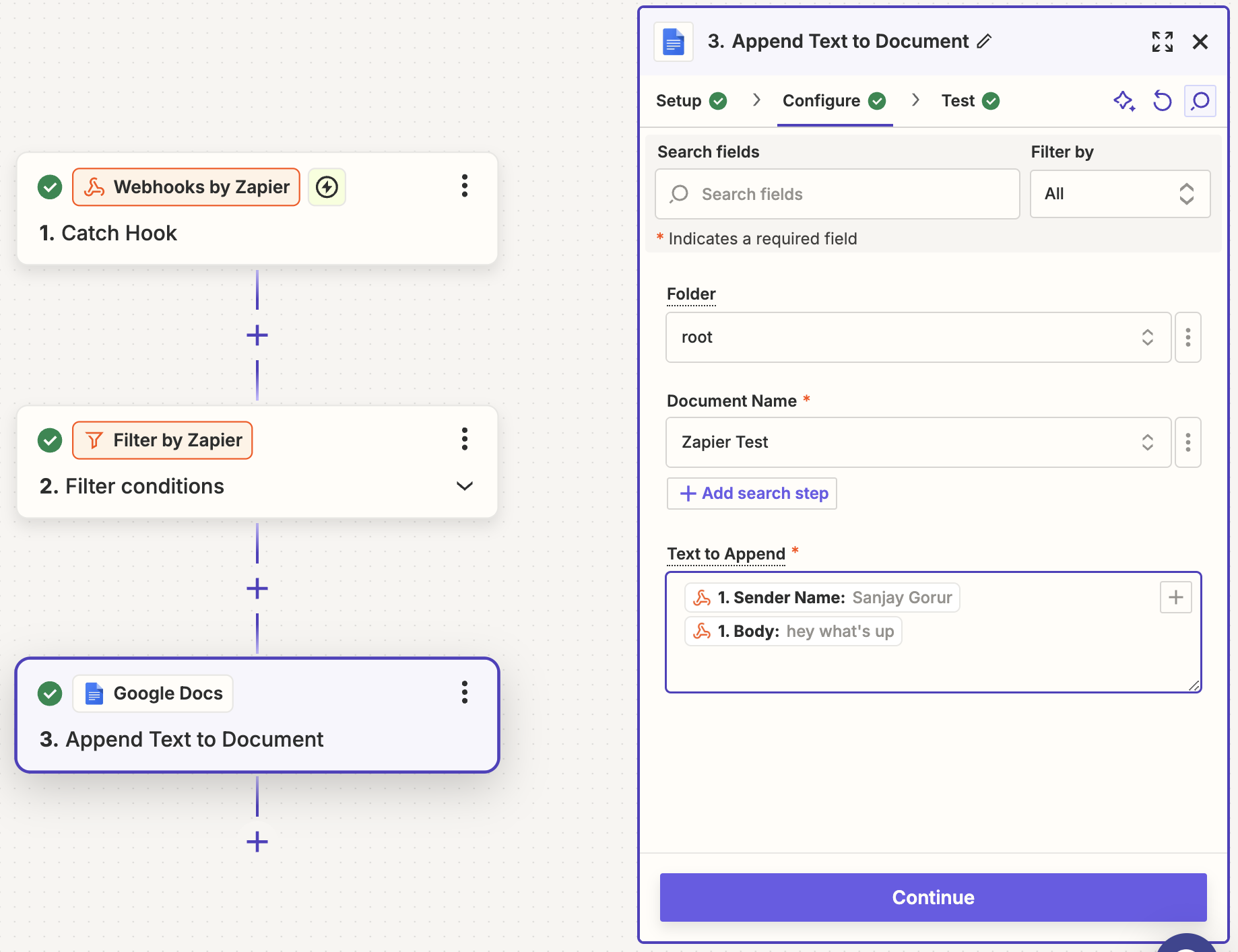Screen dimensions: 1238x952
Task: Click the '3. Append Text to Document' card title
Action: (182, 739)
